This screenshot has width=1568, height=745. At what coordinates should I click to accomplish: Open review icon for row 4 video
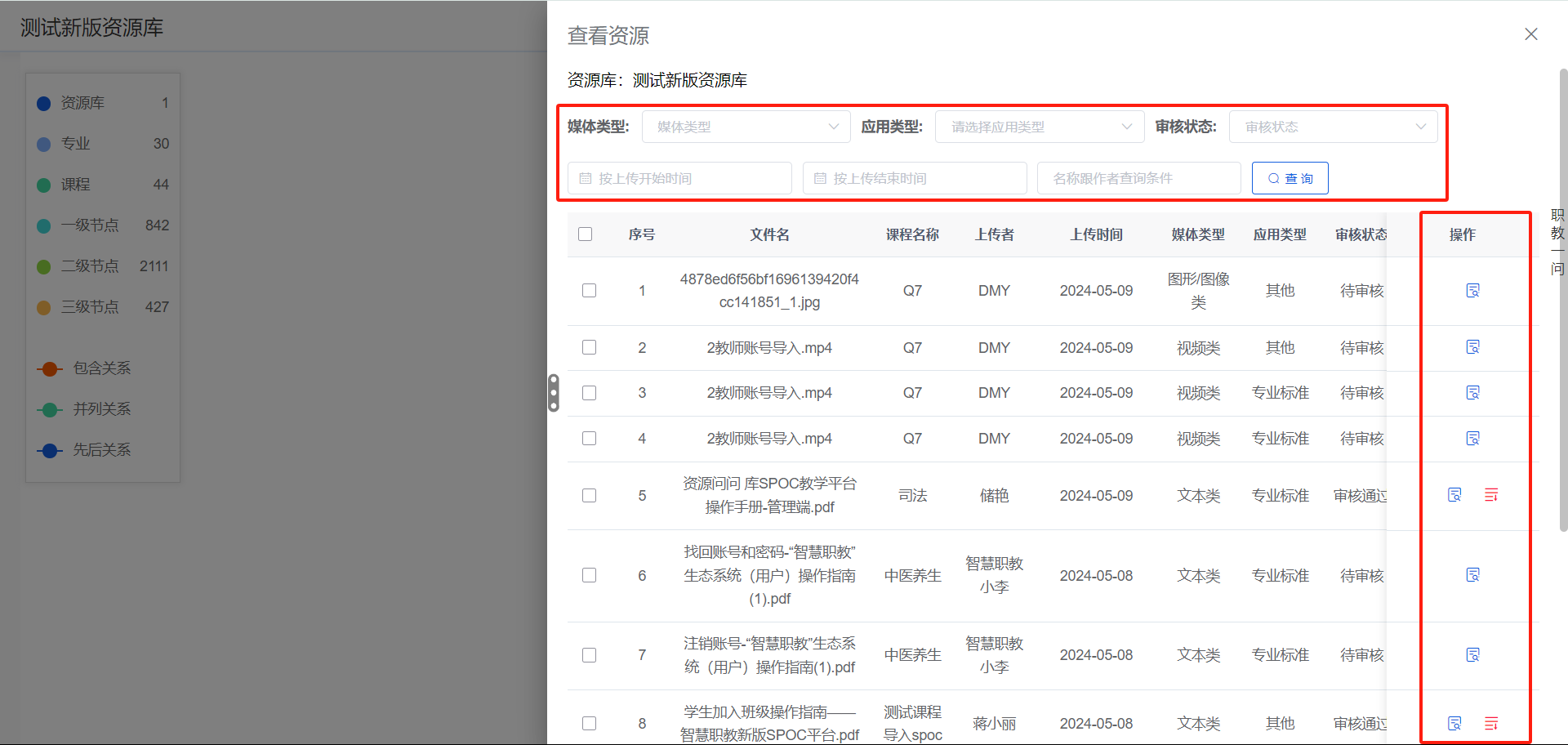[1472, 439]
